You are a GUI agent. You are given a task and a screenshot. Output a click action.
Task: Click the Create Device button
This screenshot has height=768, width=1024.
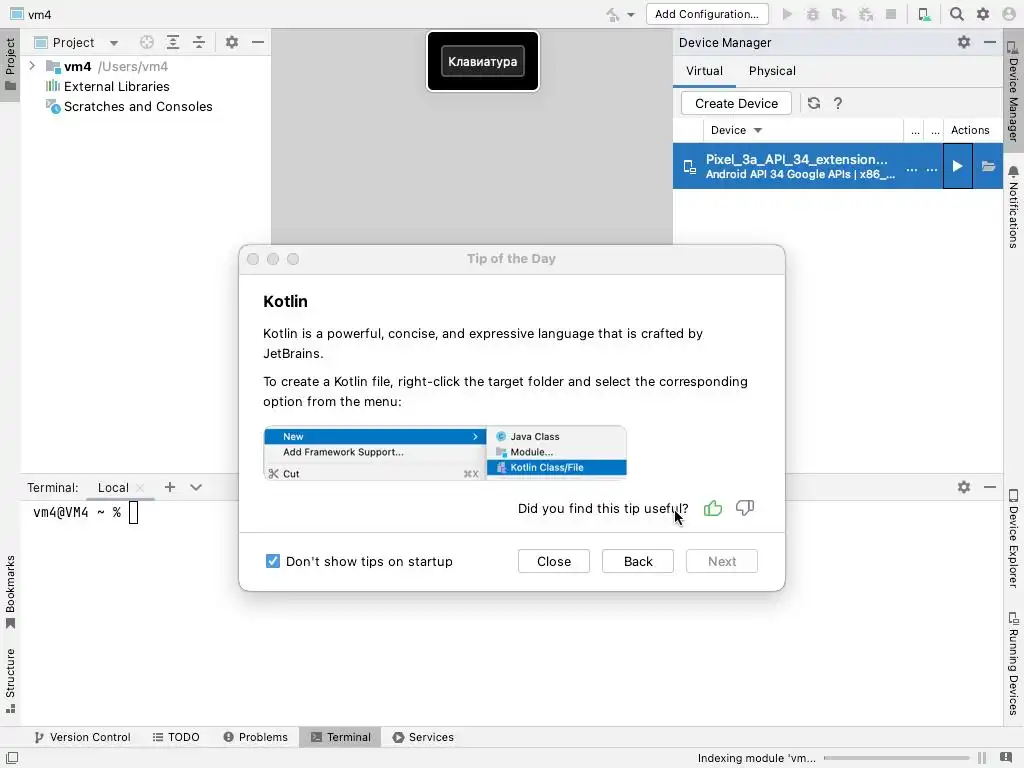click(x=736, y=103)
